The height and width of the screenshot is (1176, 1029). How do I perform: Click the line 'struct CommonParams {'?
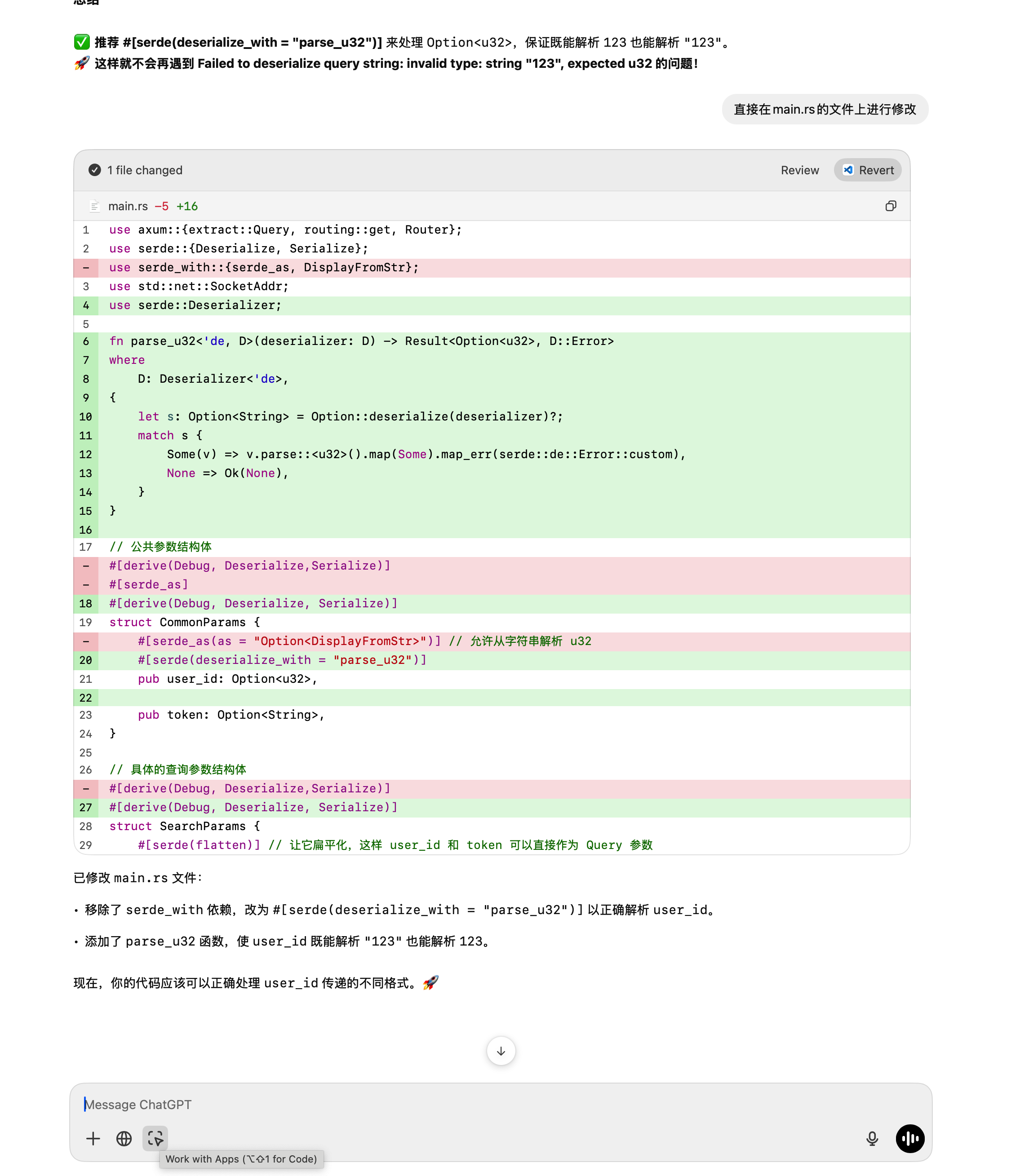(x=492, y=622)
